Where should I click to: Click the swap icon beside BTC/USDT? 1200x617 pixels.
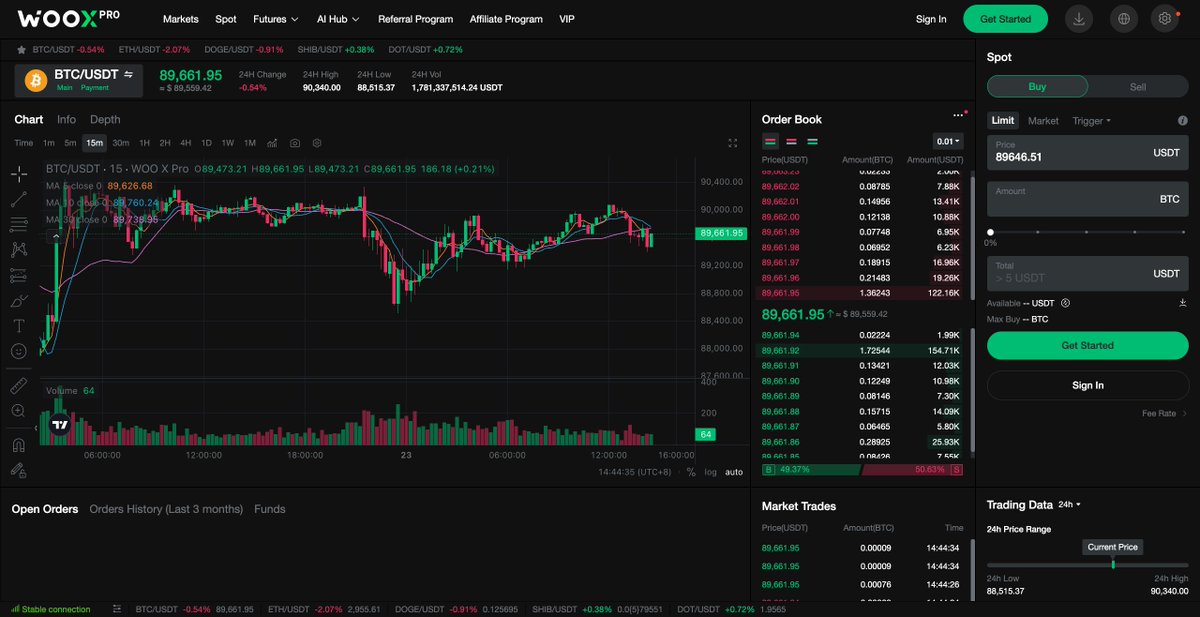coord(128,74)
